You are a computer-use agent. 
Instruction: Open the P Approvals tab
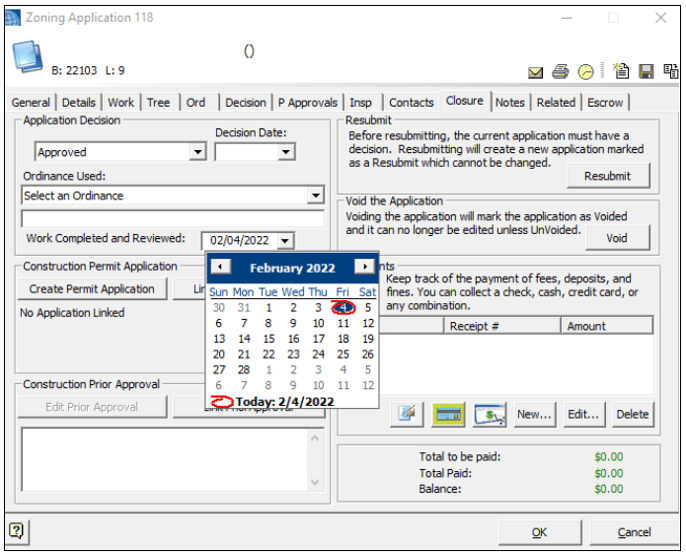coord(308,103)
